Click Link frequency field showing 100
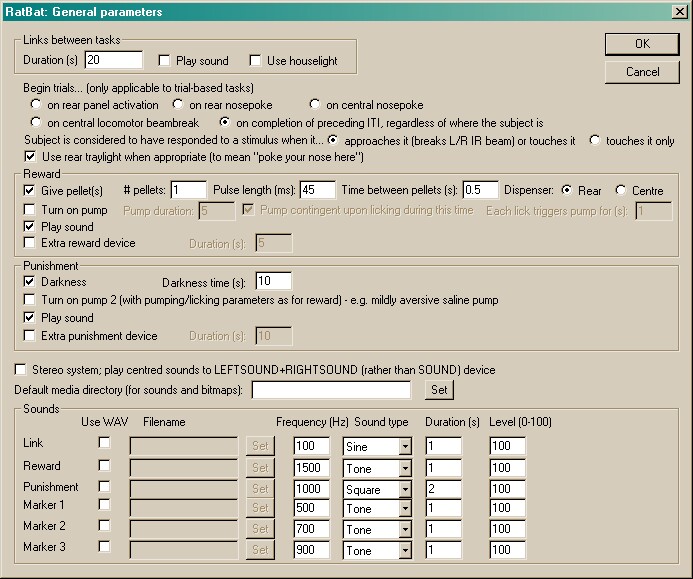This screenshot has height=579, width=693. pos(312,446)
